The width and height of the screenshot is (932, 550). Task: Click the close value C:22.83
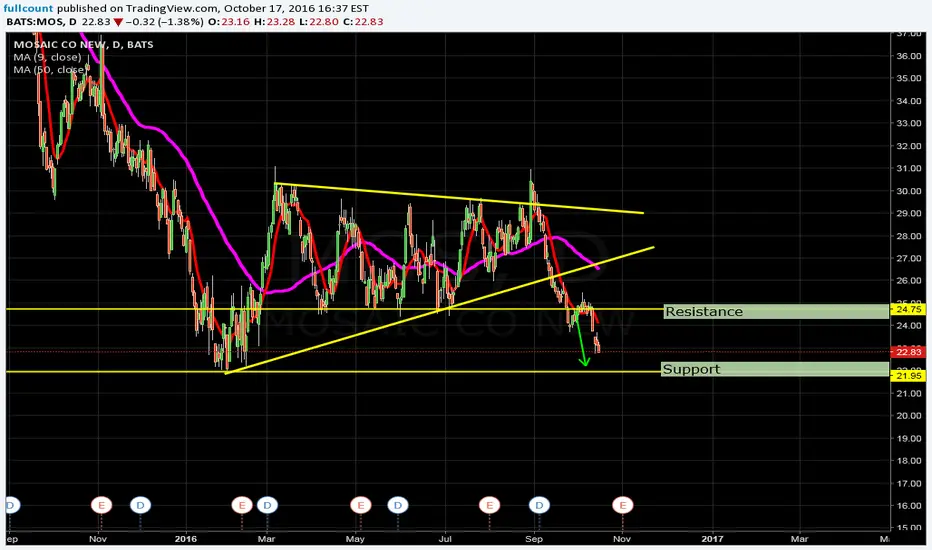pos(363,22)
